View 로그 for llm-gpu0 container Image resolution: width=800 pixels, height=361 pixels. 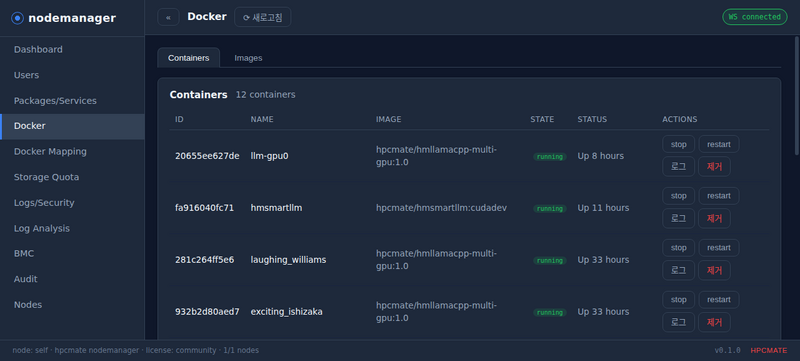click(x=679, y=166)
